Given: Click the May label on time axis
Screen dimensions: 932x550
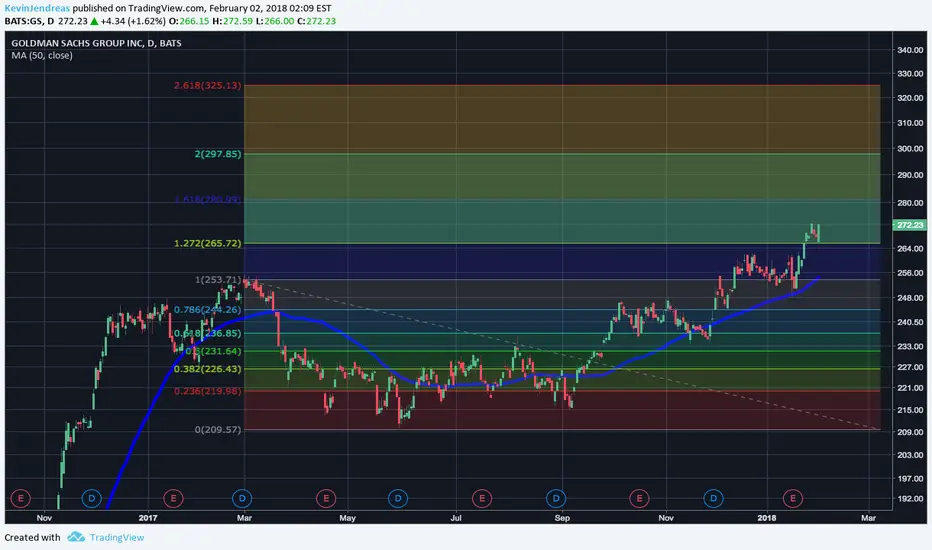Looking at the screenshot, I should point(348,518).
